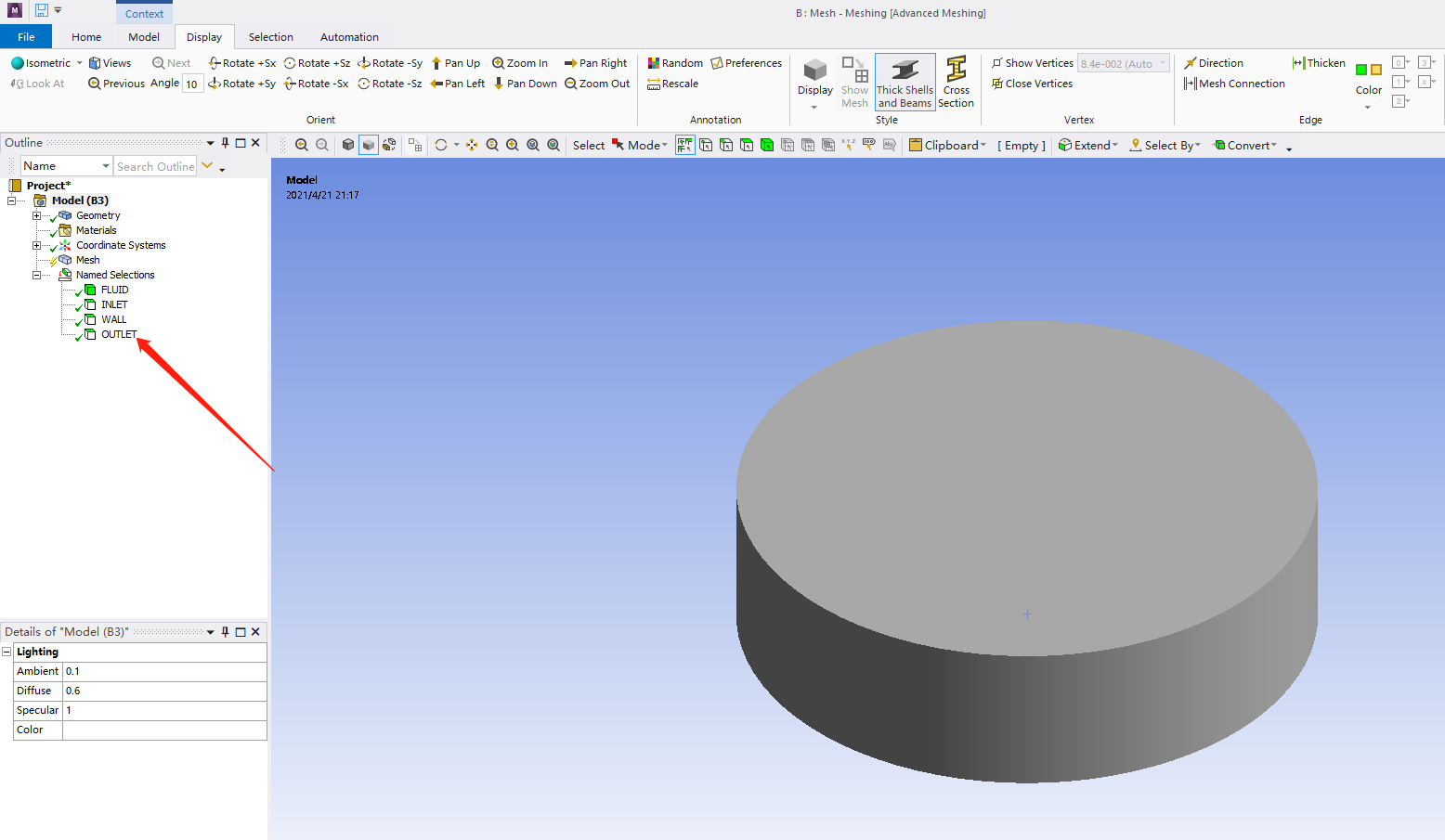
Task: Toggle Thick Shells and Beams style
Action: 905,83
